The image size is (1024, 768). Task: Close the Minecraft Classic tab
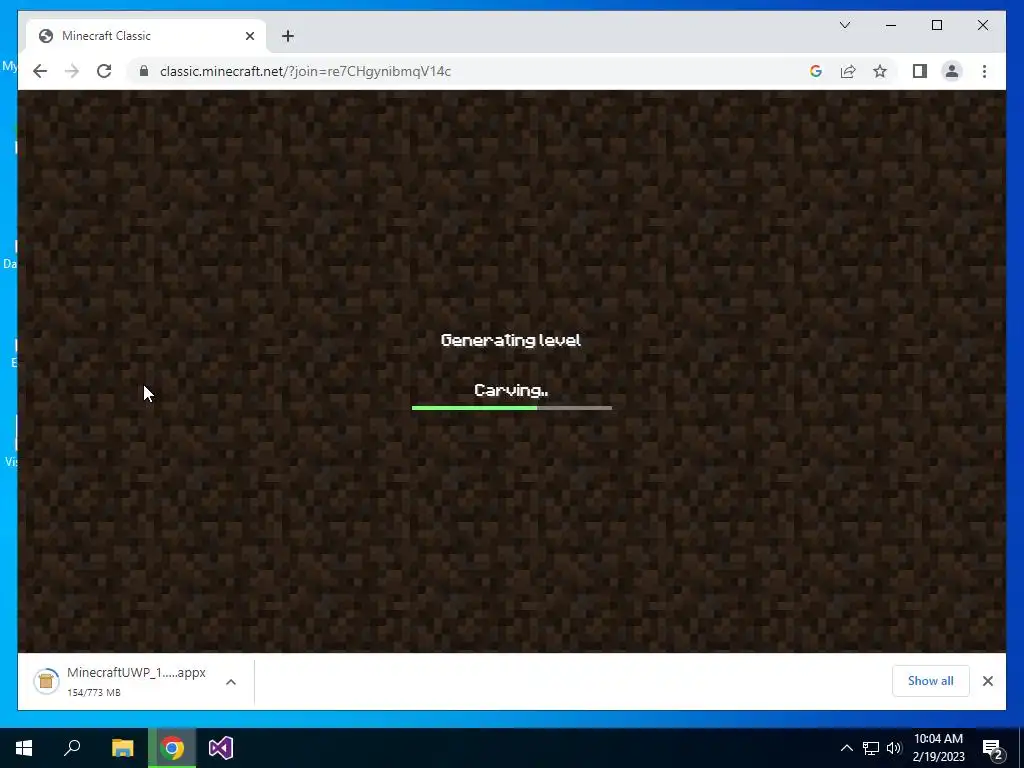pos(249,36)
